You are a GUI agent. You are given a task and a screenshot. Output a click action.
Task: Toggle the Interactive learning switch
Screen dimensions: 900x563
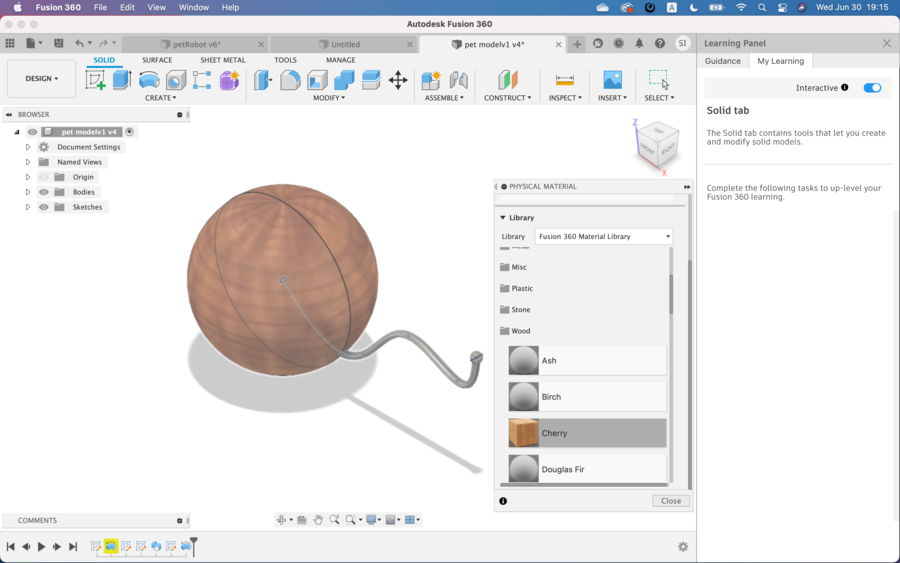pos(872,88)
